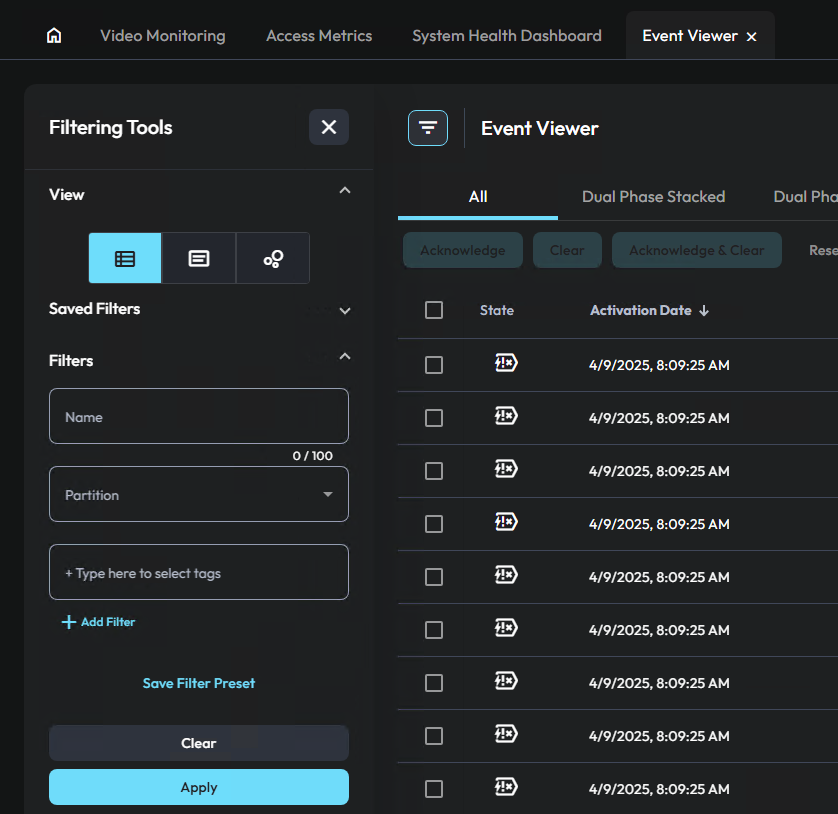This screenshot has height=814, width=838.
Task: Tick the select-all checkbox in the header
Action: [x=434, y=310]
